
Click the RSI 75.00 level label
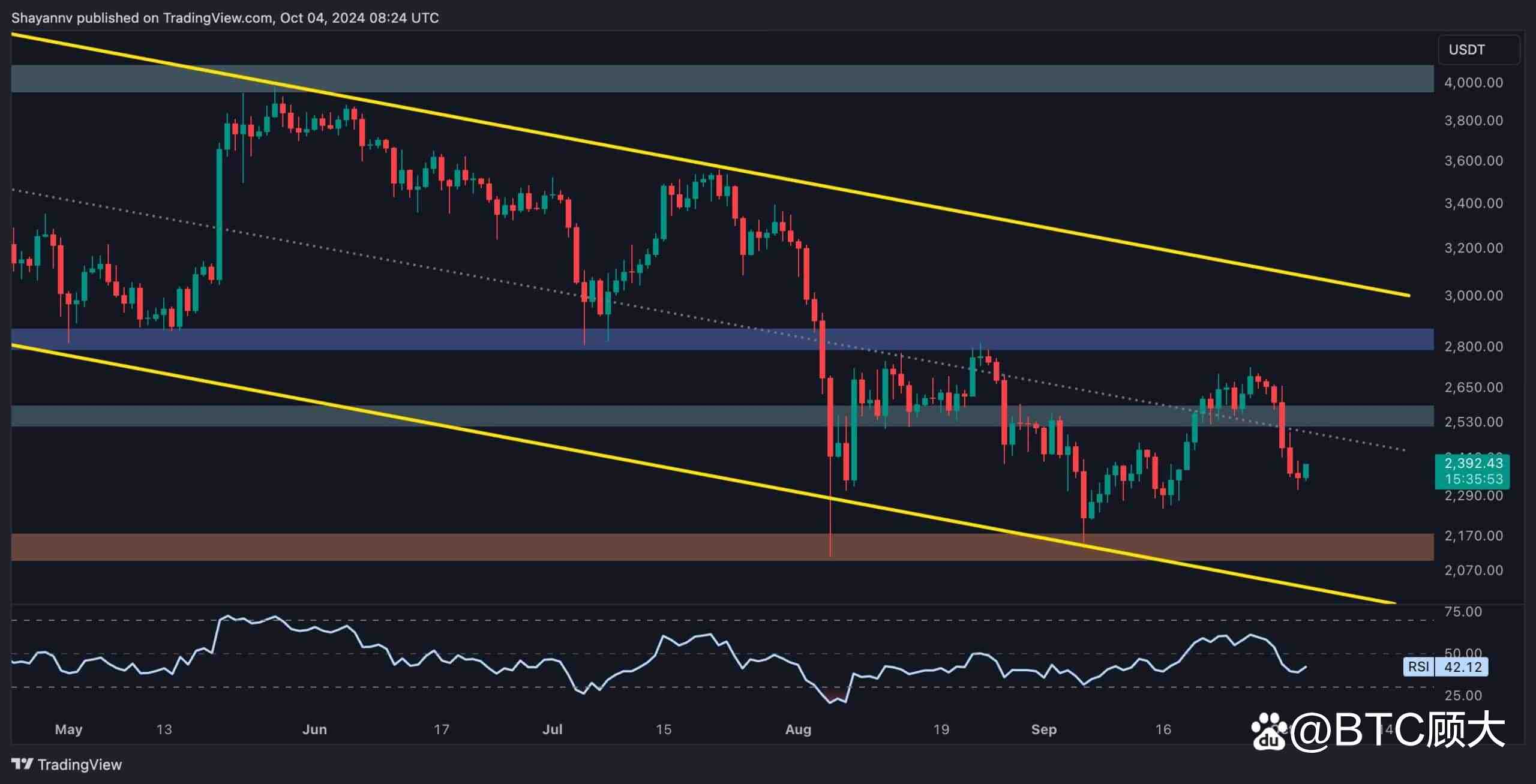1463,612
